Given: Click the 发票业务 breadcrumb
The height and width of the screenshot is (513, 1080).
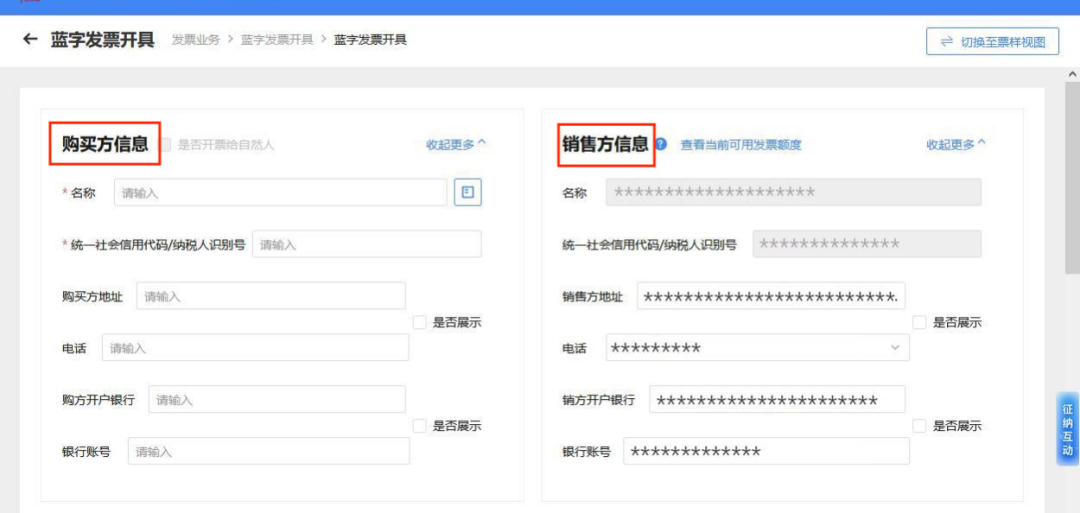Looking at the screenshot, I should [x=196, y=40].
